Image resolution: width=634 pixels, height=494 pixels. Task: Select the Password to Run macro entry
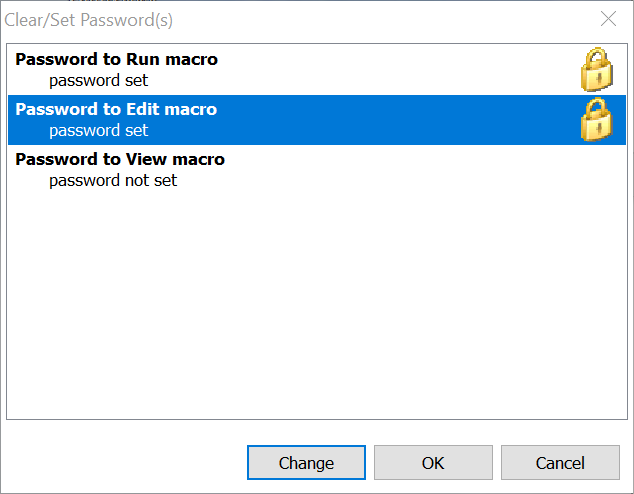117,60
